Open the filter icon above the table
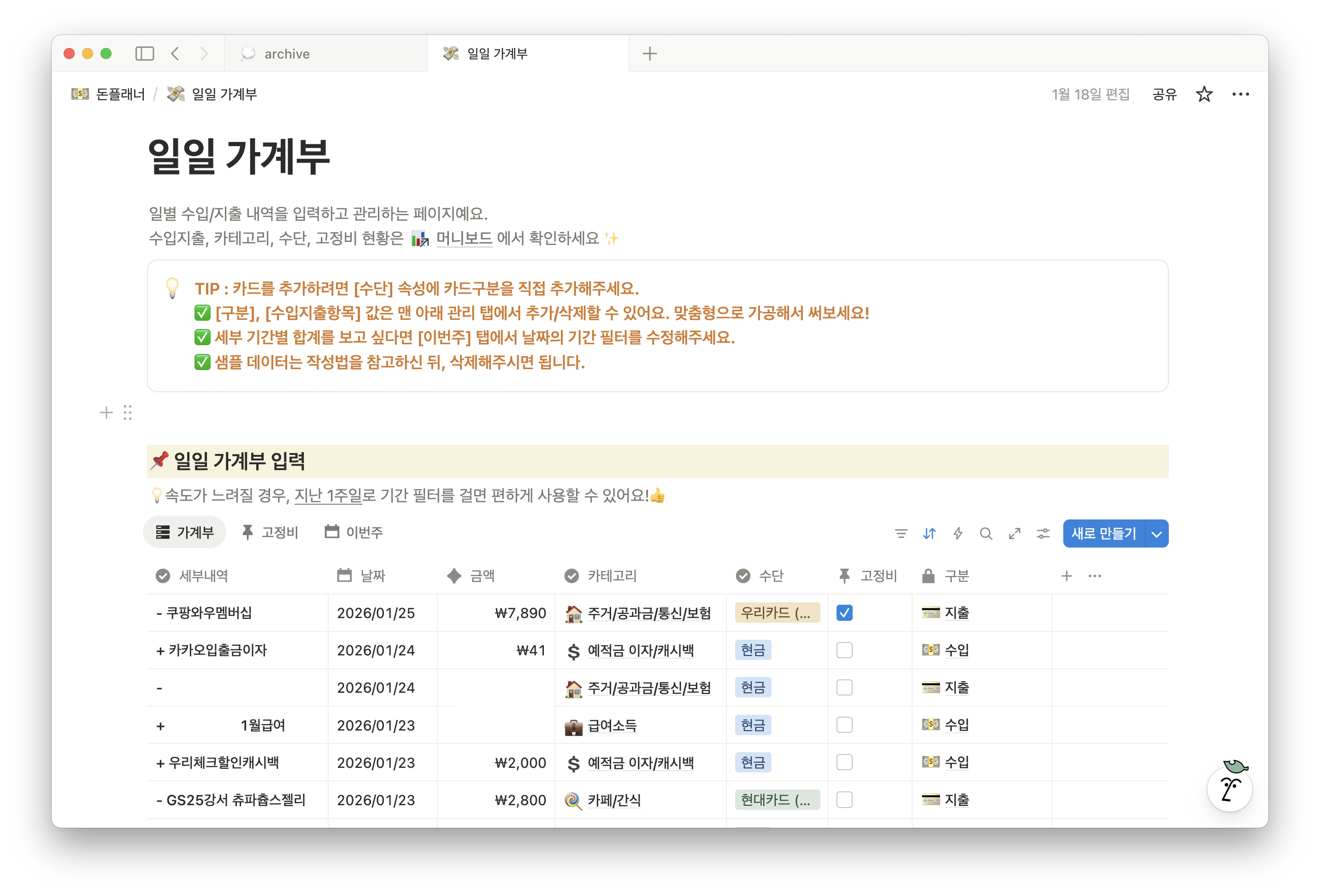This screenshot has width=1320, height=896. tap(901, 534)
